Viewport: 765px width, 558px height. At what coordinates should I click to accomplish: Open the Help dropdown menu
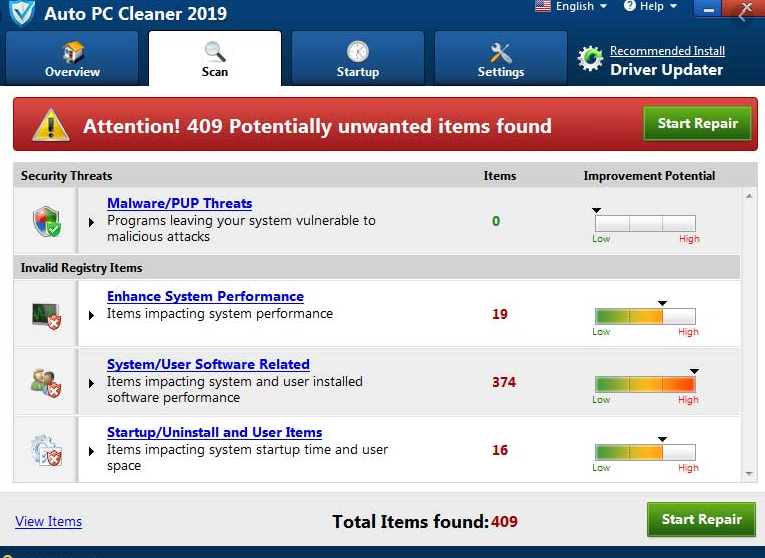tap(651, 6)
